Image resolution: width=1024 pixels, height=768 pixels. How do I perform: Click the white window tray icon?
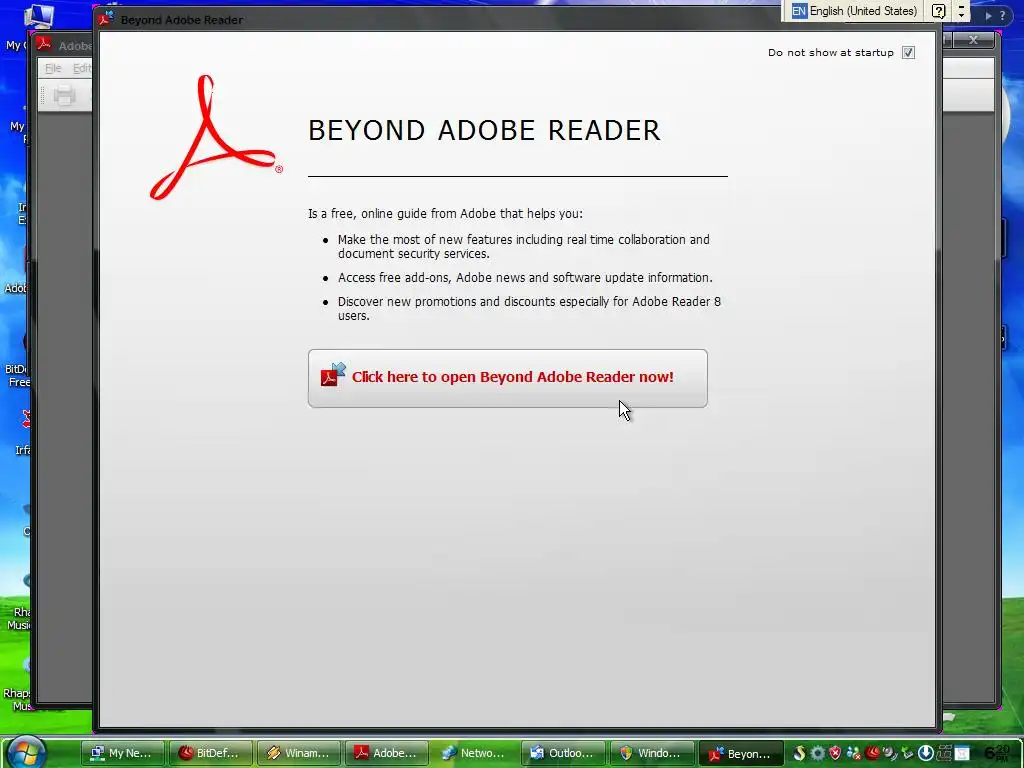click(x=962, y=753)
